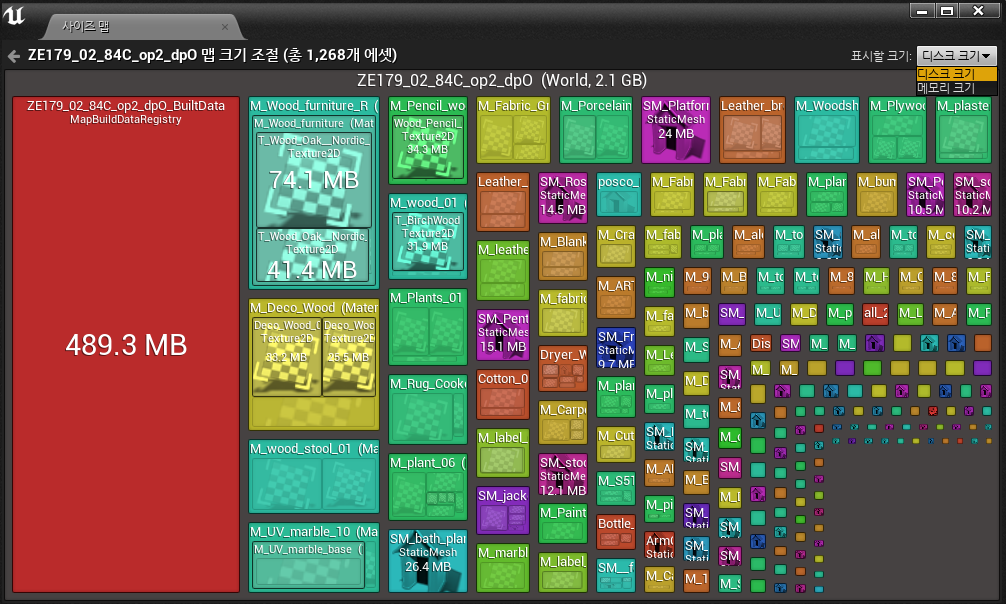Click the back arrow beside the map title
The image size is (1006, 604).
pyautogui.click(x=13, y=56)
